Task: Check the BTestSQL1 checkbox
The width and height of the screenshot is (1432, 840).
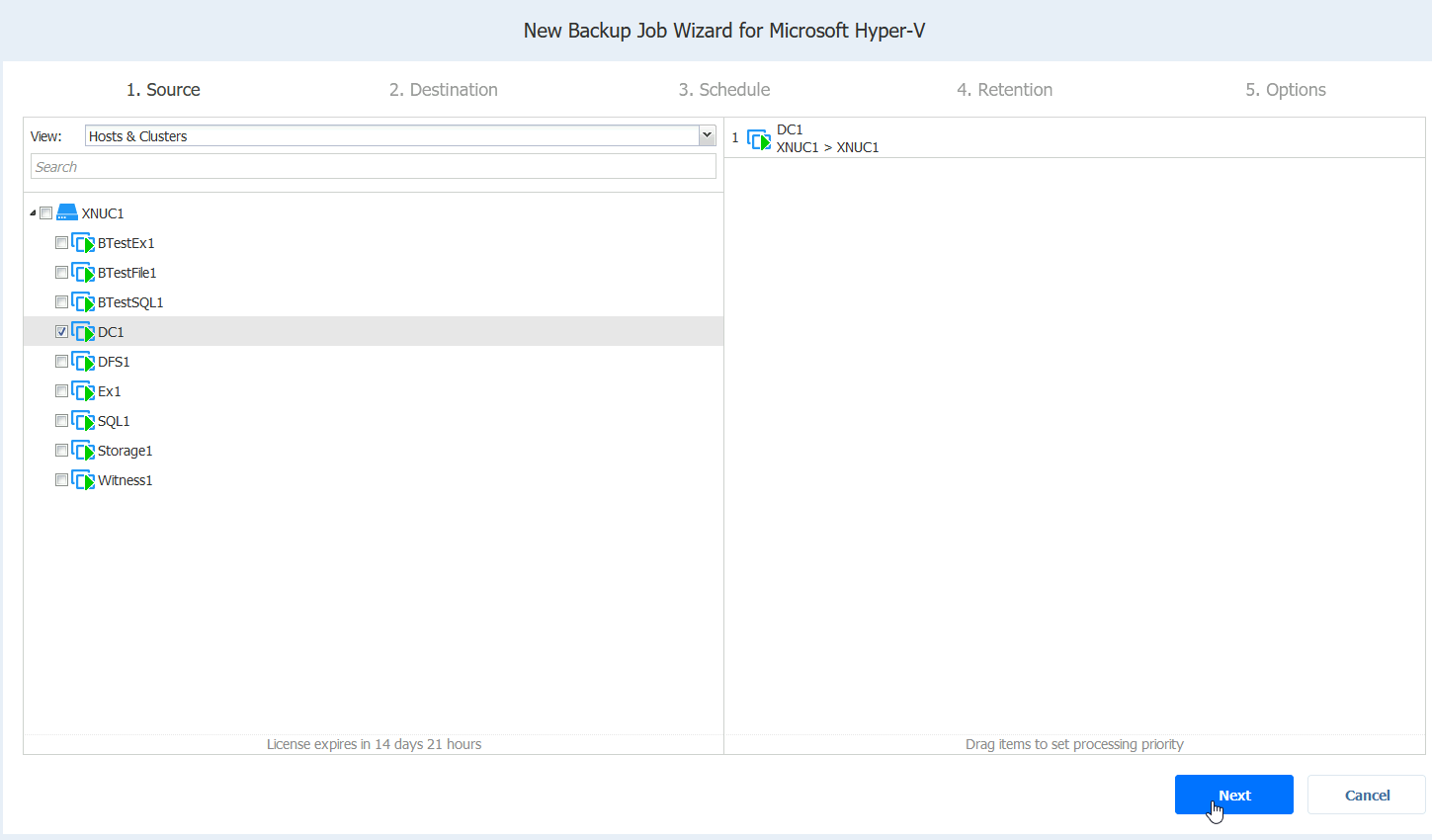Action: pos(61,302)
